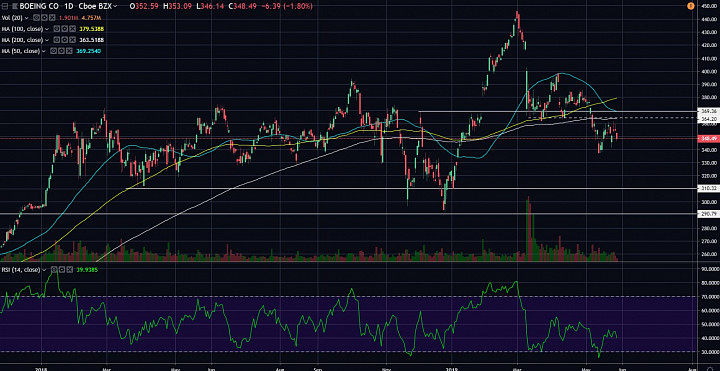Image resolution: width=720 pixels, height=371 pixels.
Task: Hide the RSI (14, close) indicator
Action: [54, 270]
